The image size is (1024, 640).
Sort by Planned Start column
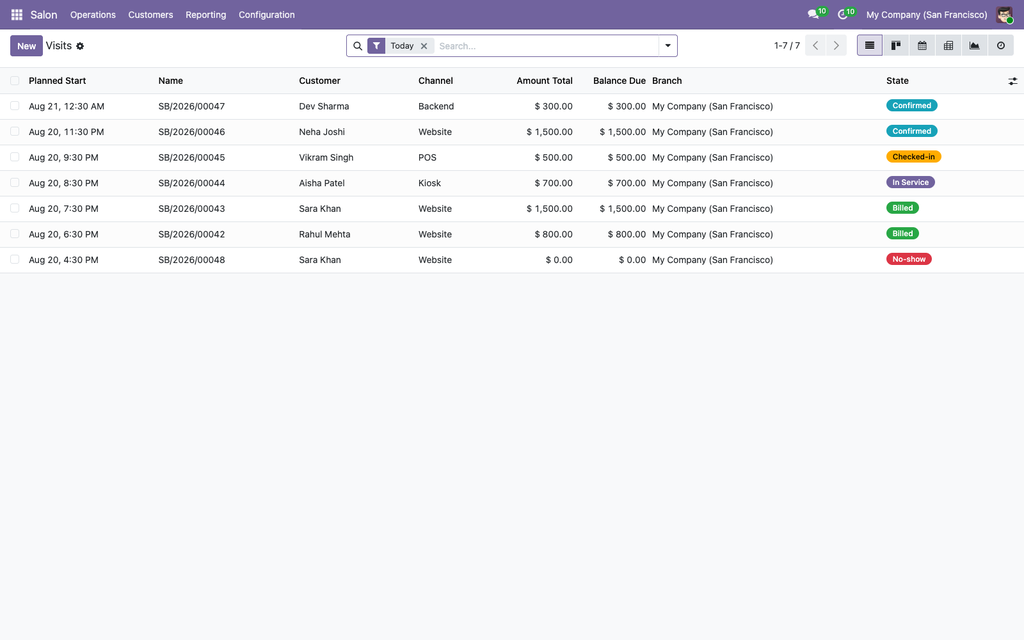(x=57, y=81)
